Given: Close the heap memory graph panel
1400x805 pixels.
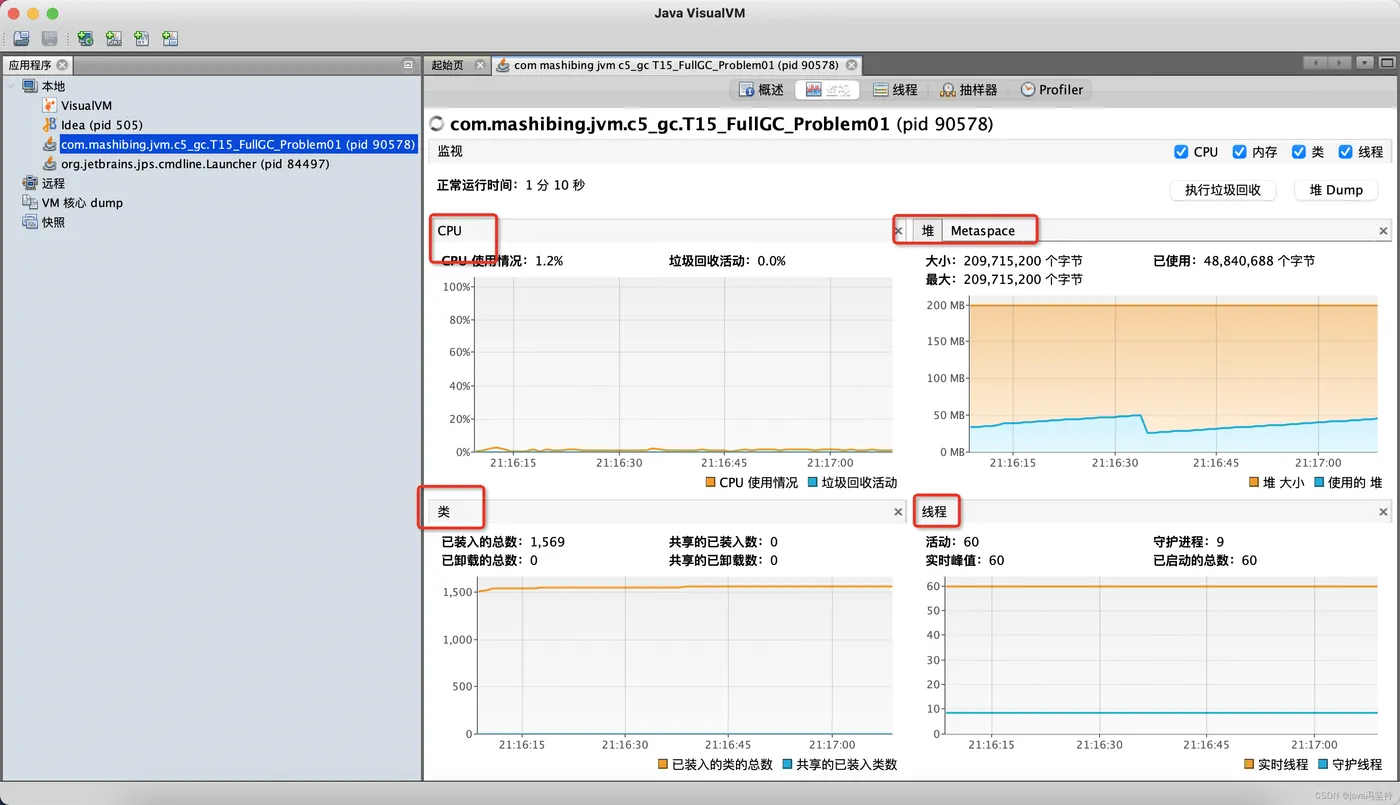Looking at the screenshot, I should 1383,231.
